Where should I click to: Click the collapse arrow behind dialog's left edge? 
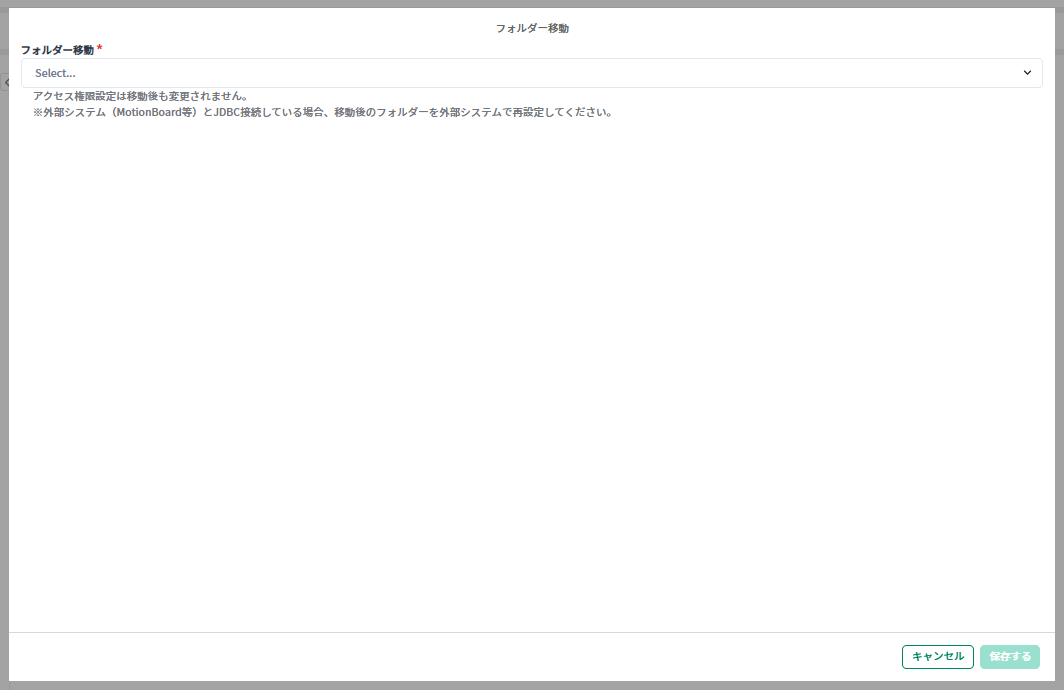6,83
